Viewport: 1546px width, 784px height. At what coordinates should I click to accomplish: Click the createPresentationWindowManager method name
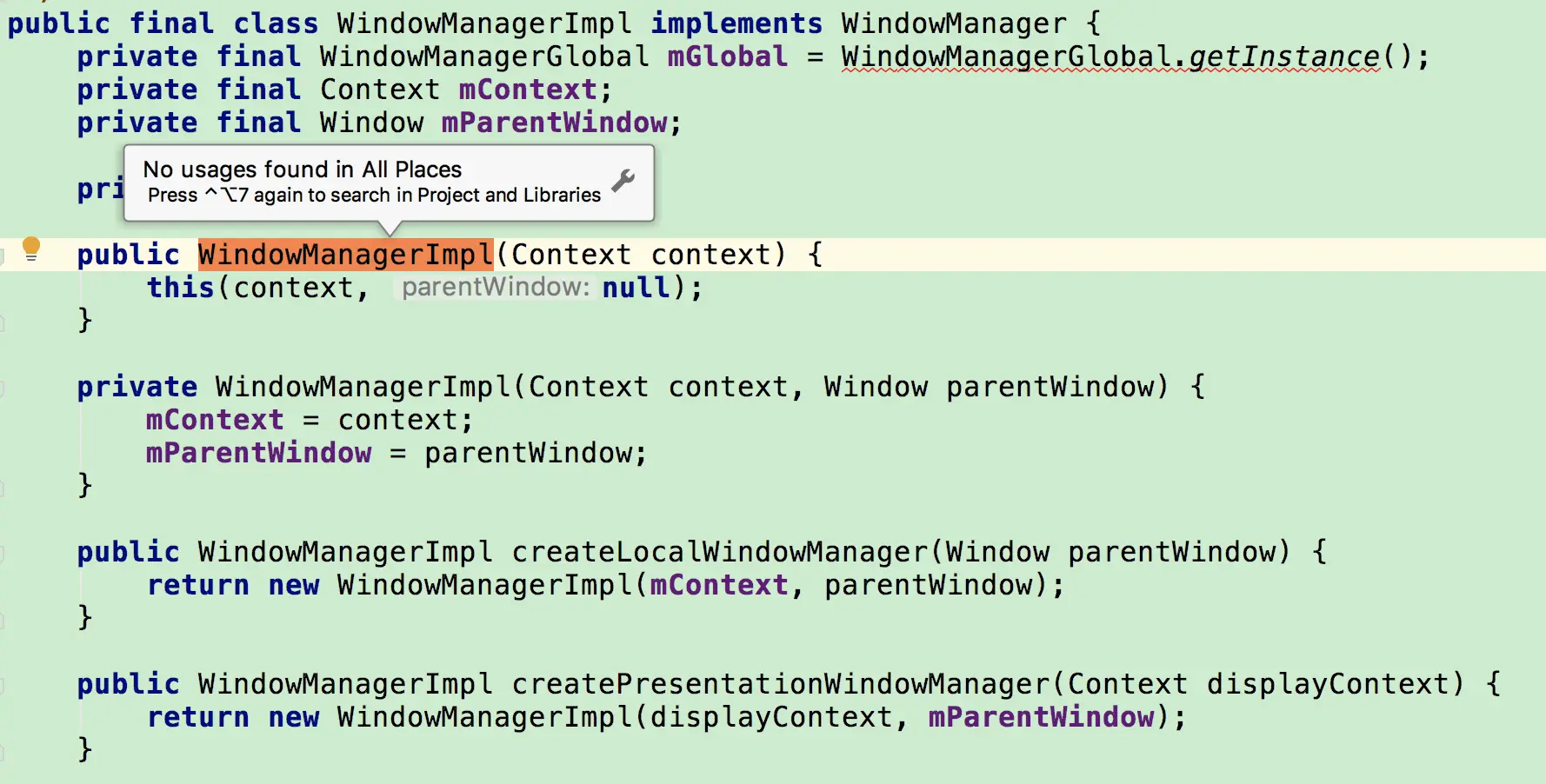(780, 684)
